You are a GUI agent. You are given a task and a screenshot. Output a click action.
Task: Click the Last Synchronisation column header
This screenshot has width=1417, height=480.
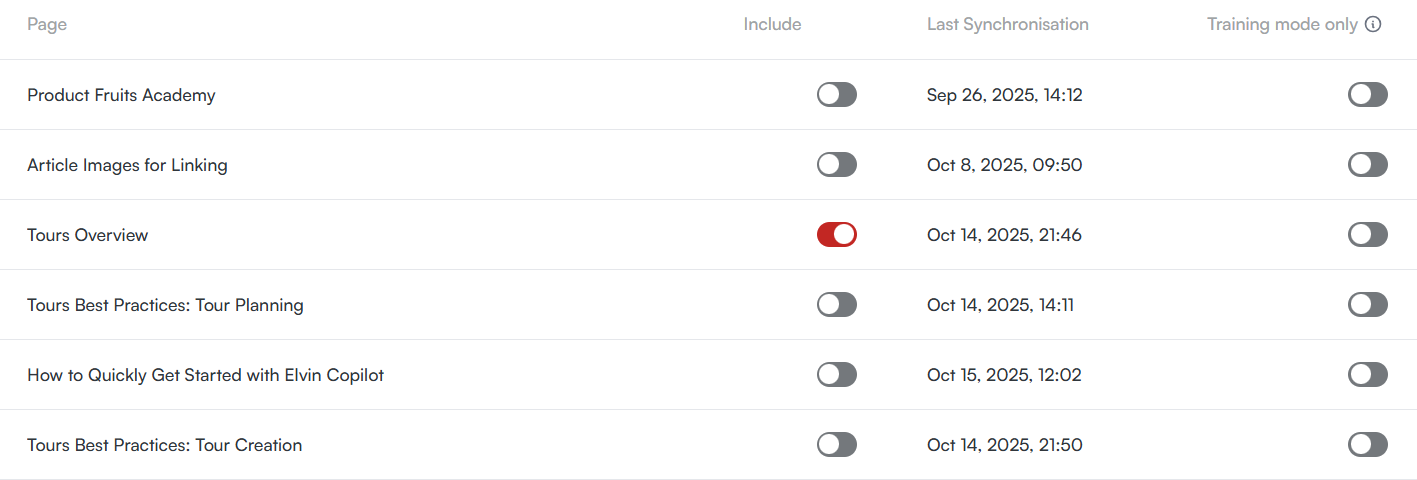click(1007, 24)
